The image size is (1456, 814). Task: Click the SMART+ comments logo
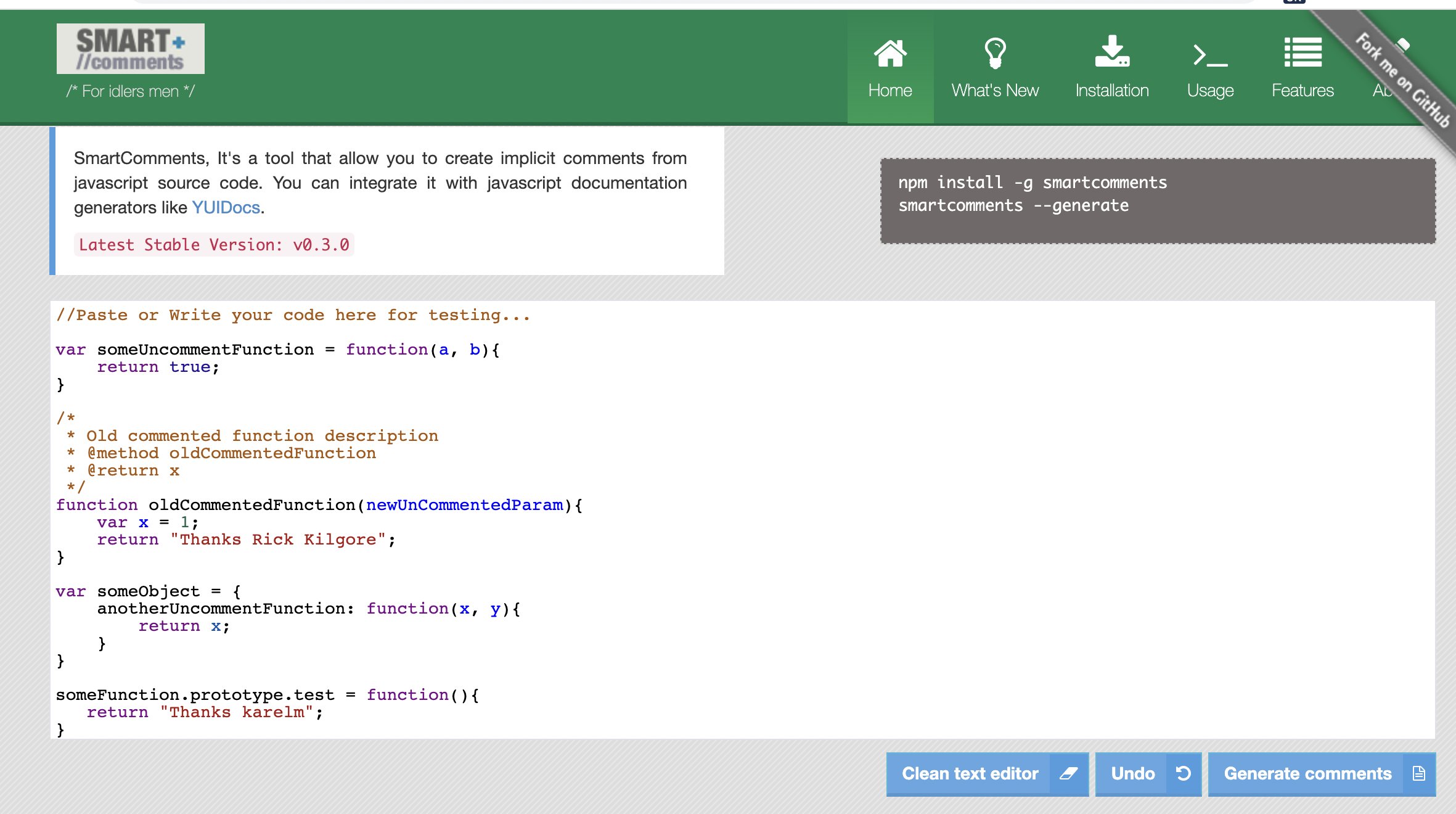[131, 49]
